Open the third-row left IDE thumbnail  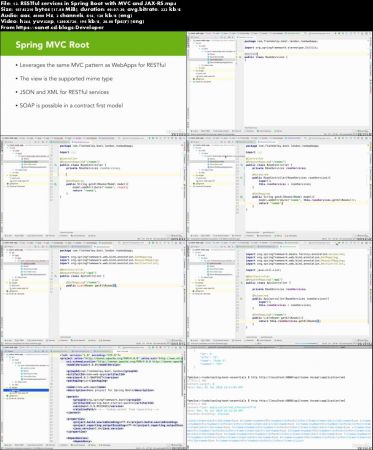pyautogui.click(x=93, y=293)
